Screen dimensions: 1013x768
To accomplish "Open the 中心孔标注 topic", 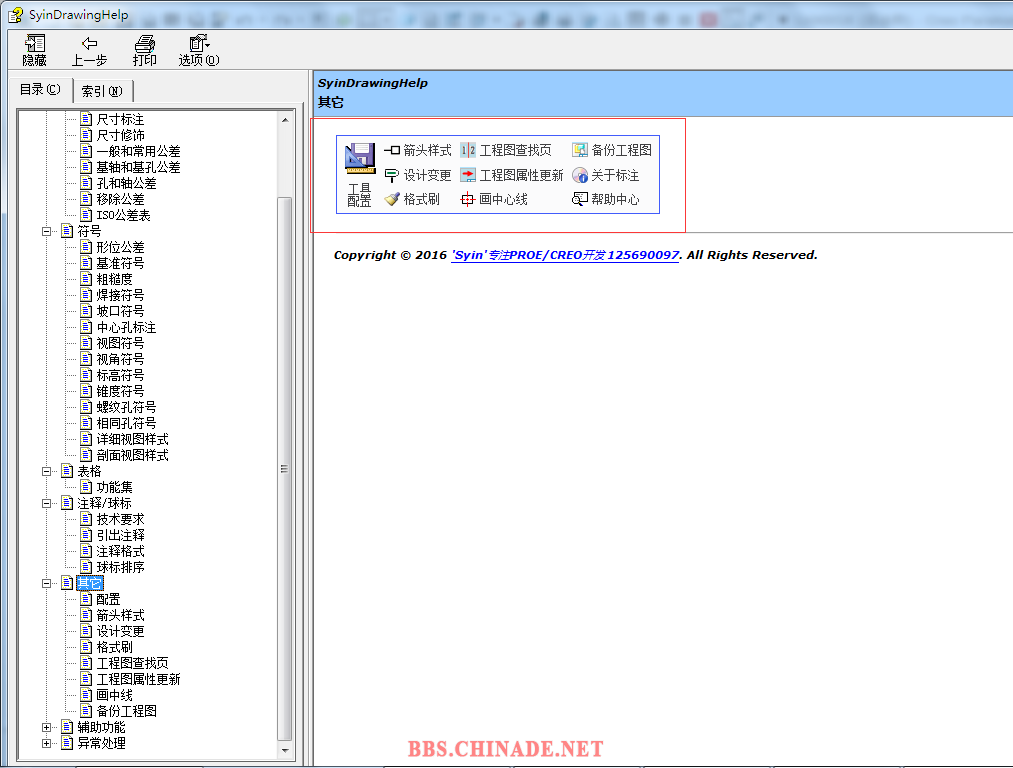I will point(127,327).
